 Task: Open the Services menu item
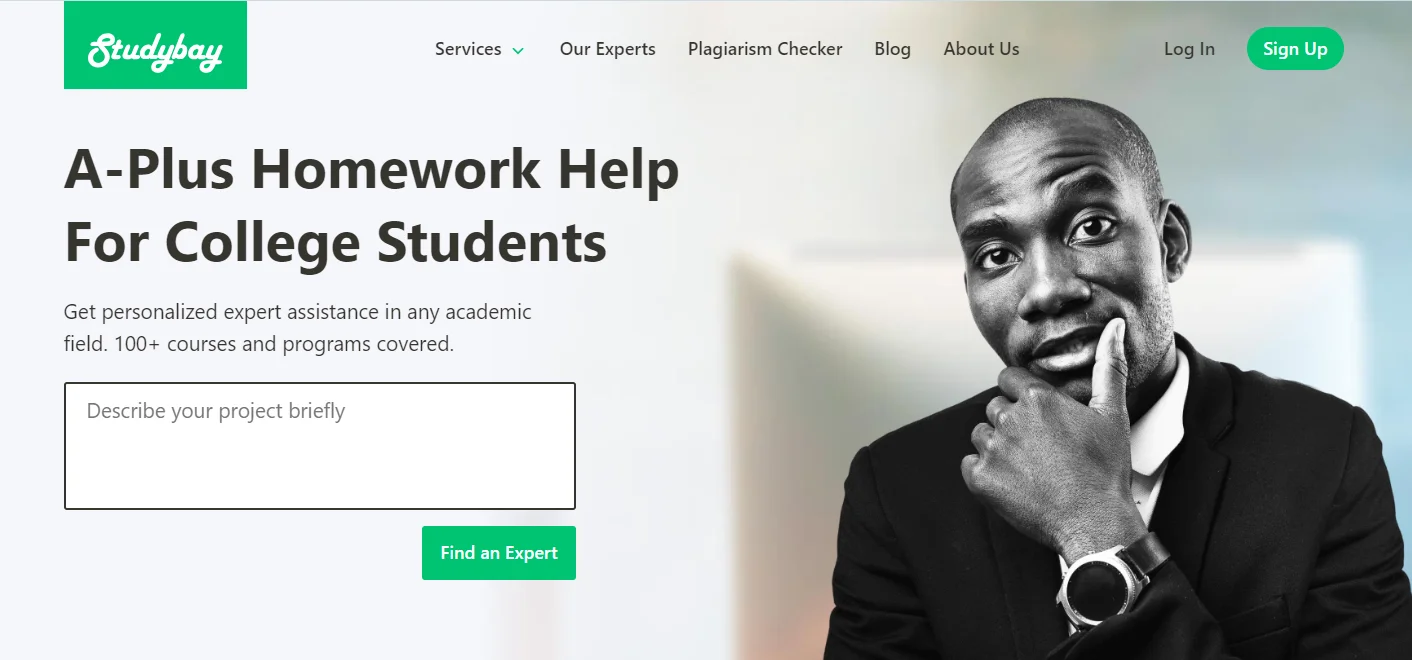click(468, 49)
